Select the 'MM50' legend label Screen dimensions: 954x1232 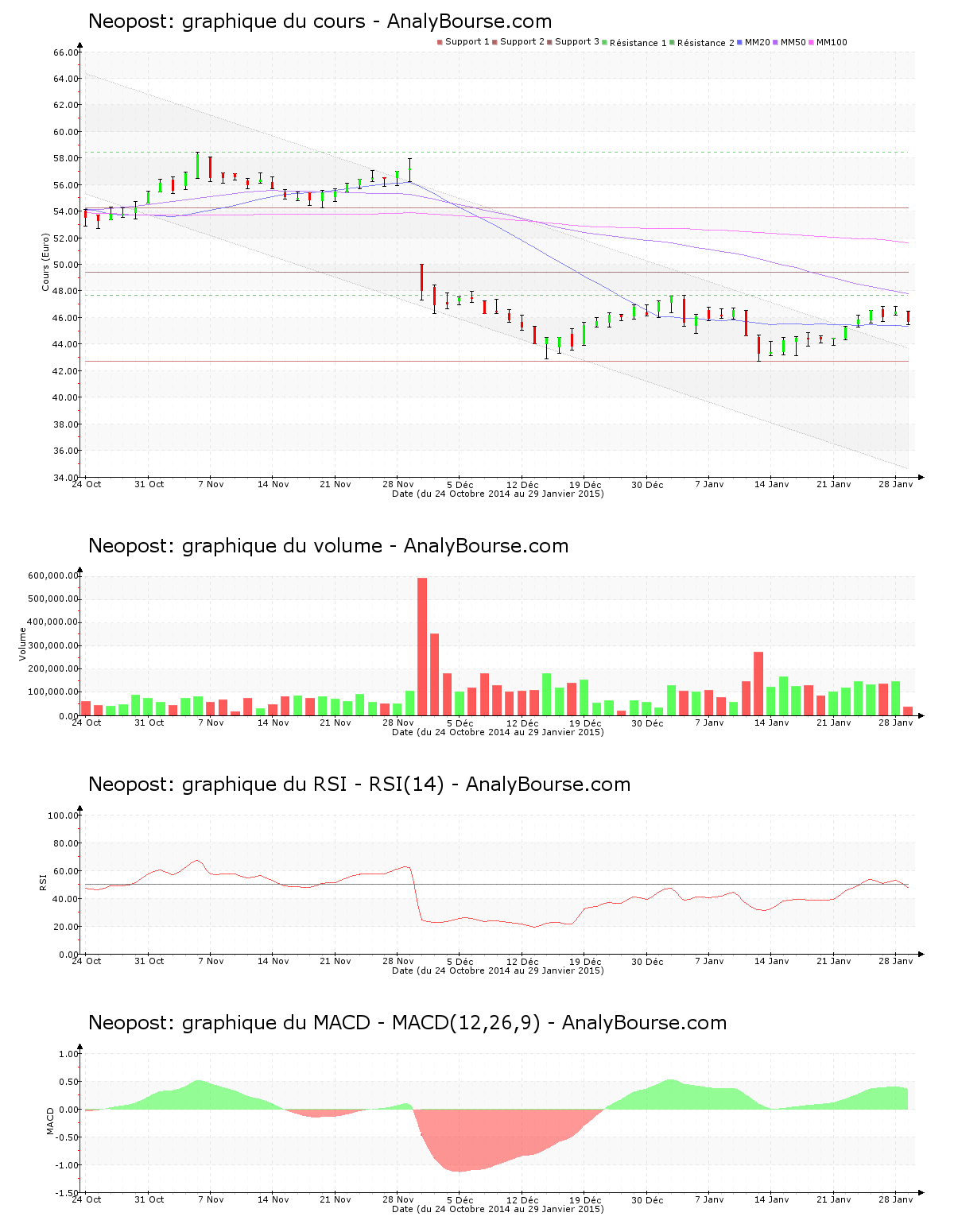coord(793,42)
